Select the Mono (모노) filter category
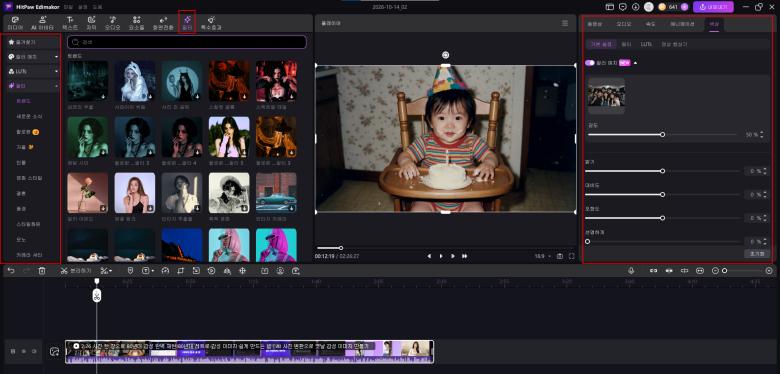780x374 pixels. click(x=21, y=239)
